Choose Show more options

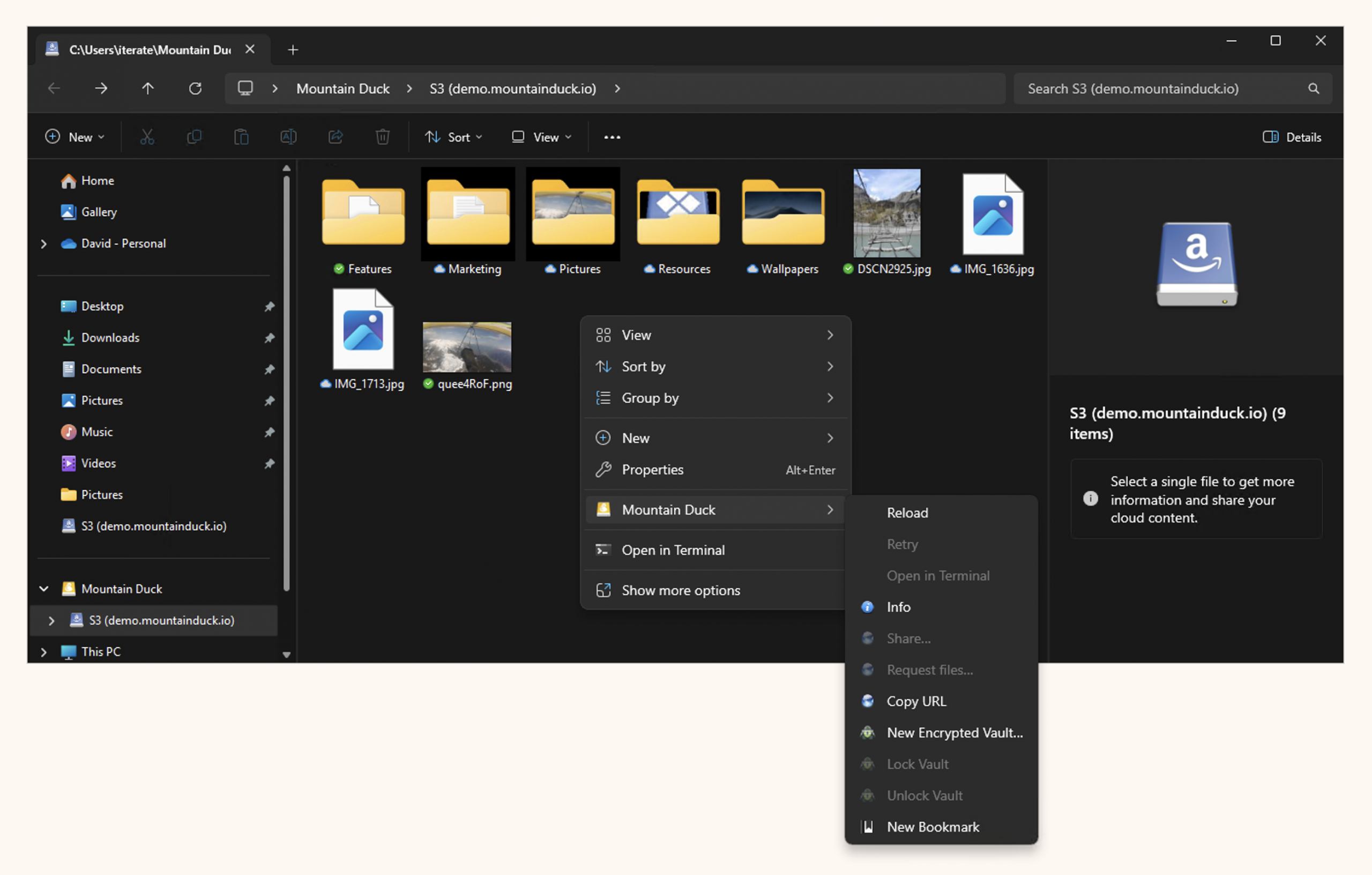(x=715, y=589)
